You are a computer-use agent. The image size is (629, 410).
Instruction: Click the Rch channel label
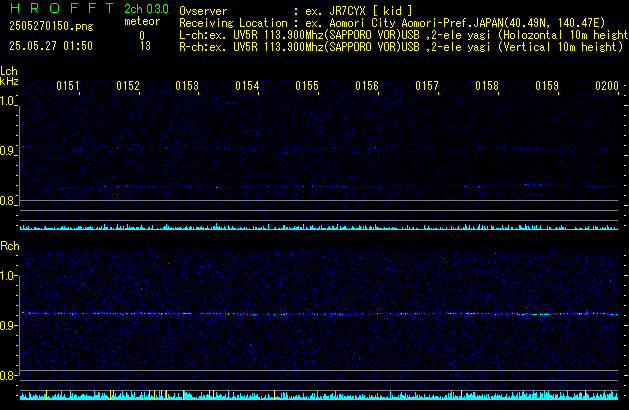tap(10, 246)
